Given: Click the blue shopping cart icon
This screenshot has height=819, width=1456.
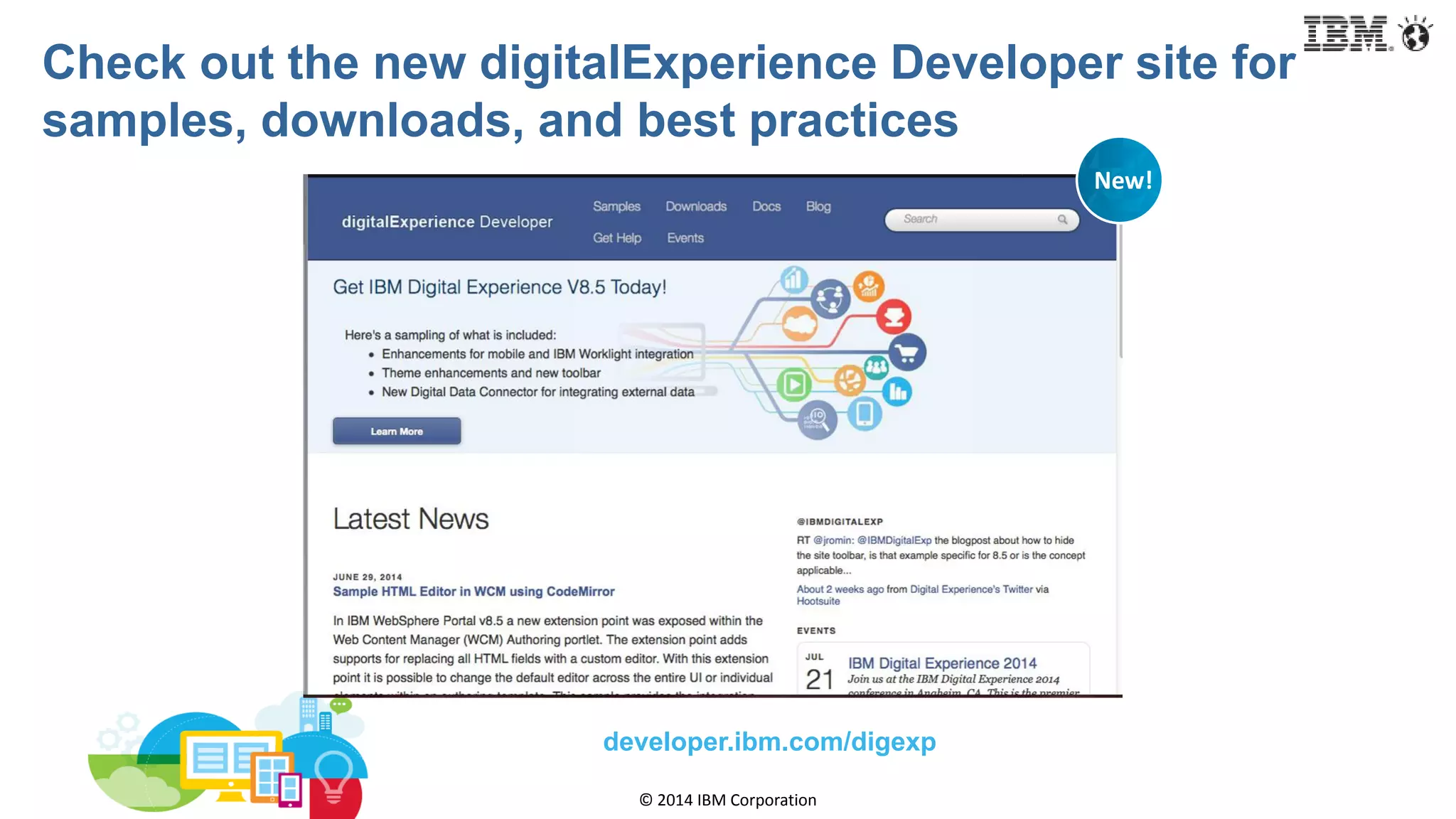Looking at the screenshot, I should [x=906, y=353].
